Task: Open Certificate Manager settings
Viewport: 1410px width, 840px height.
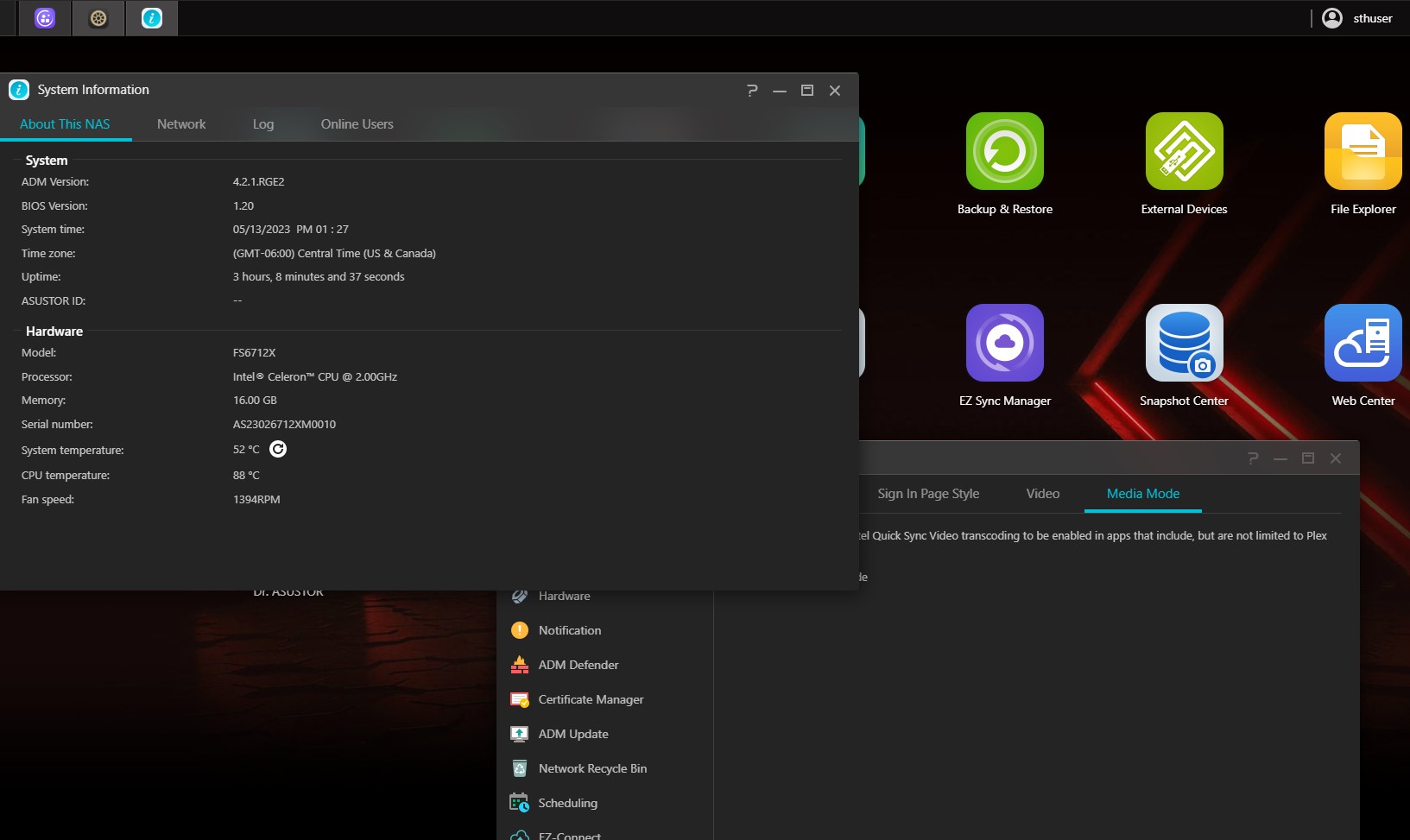Action: pos(591,699)
